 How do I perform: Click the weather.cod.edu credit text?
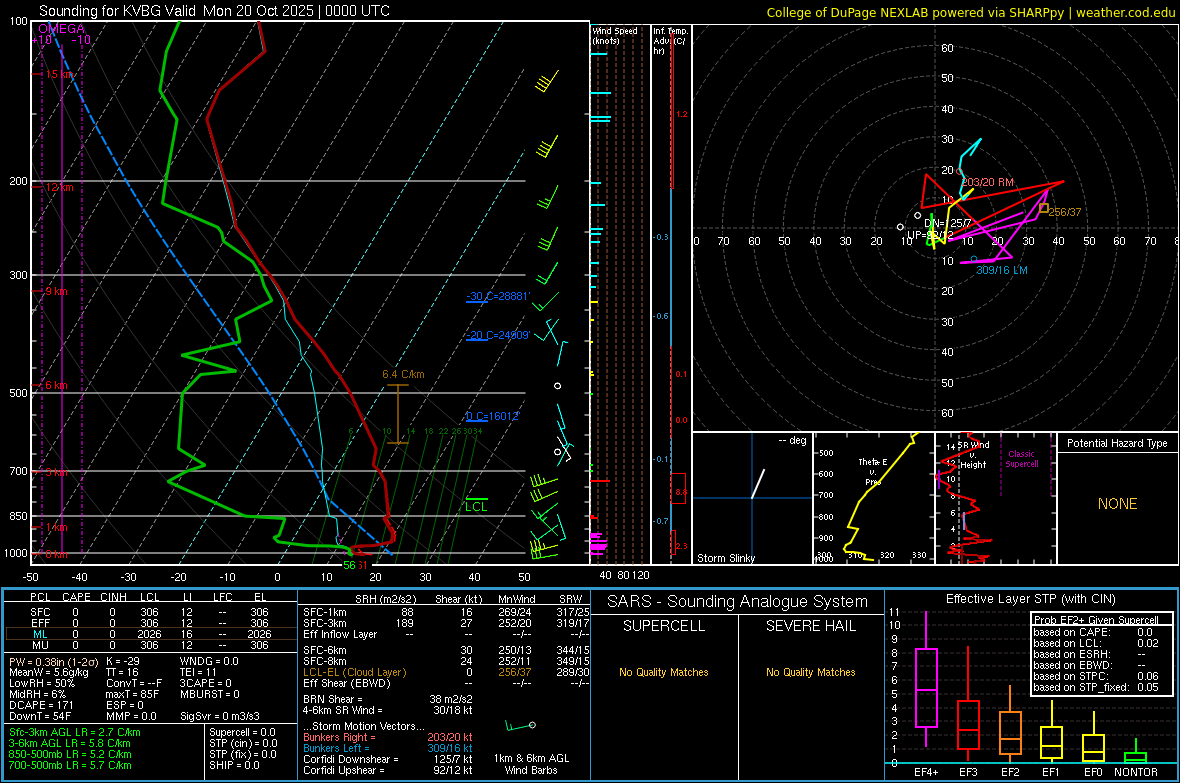(1125, 12)
